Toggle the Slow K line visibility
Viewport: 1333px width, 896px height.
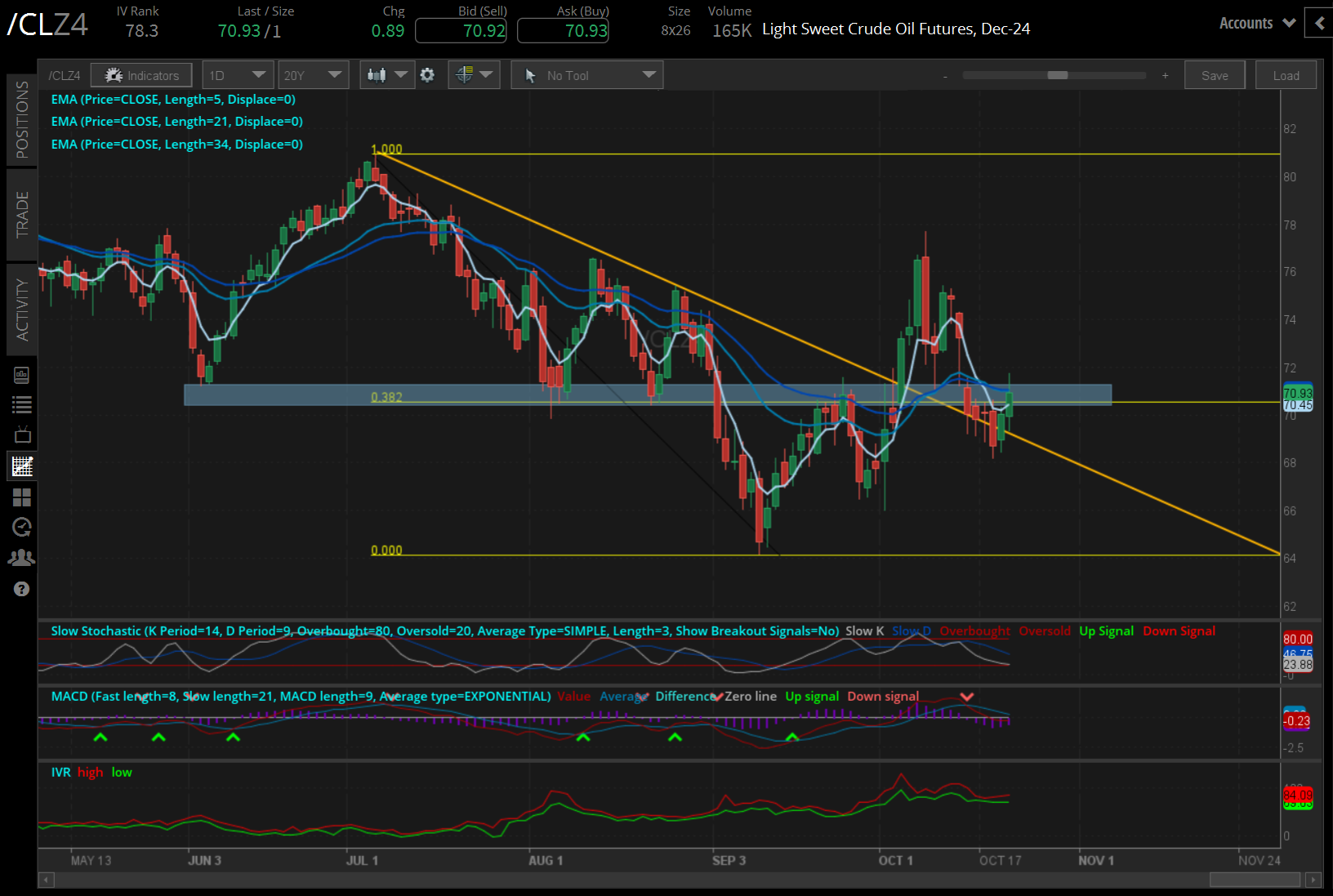pos(864,631)
